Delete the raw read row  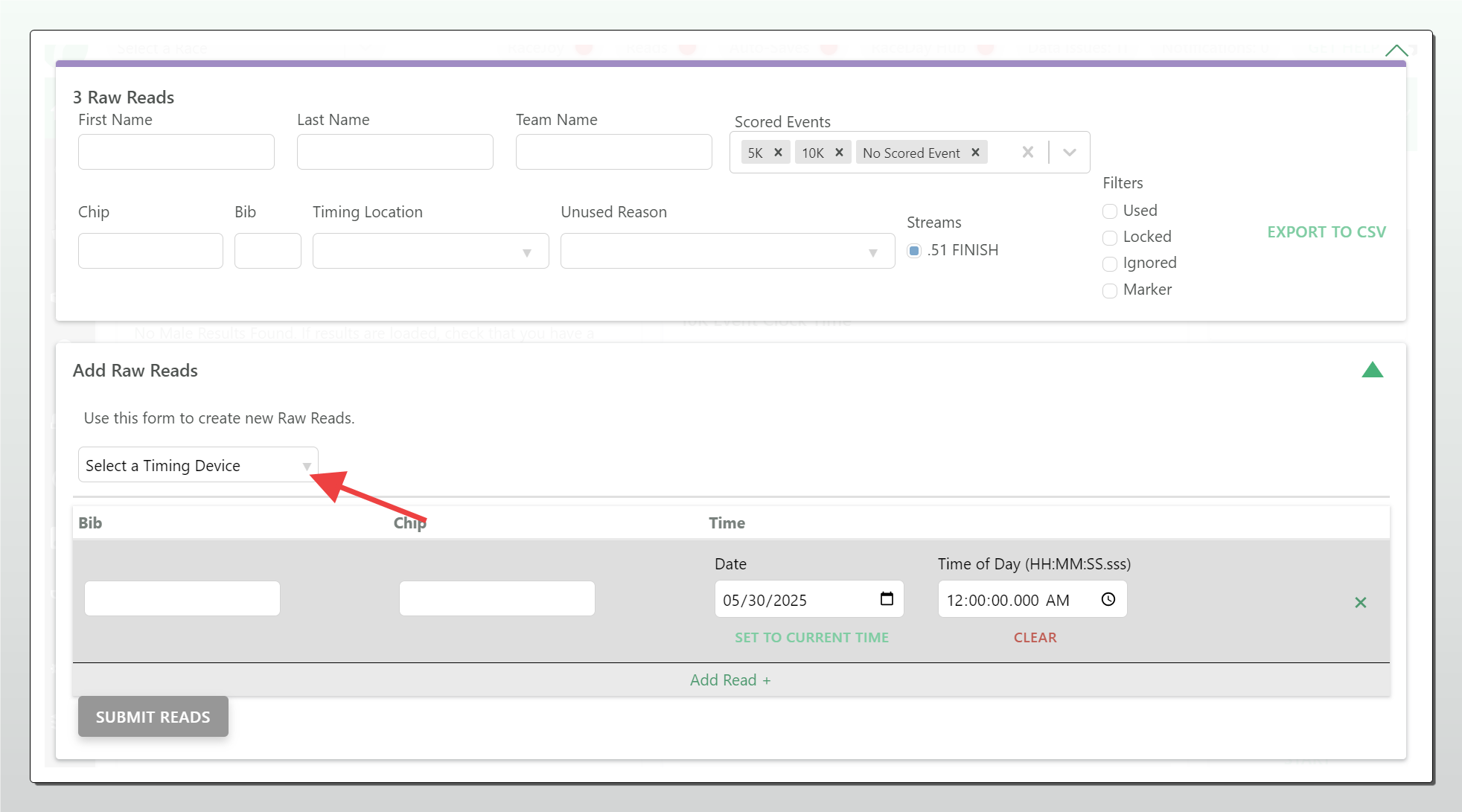click(1361, 602)
